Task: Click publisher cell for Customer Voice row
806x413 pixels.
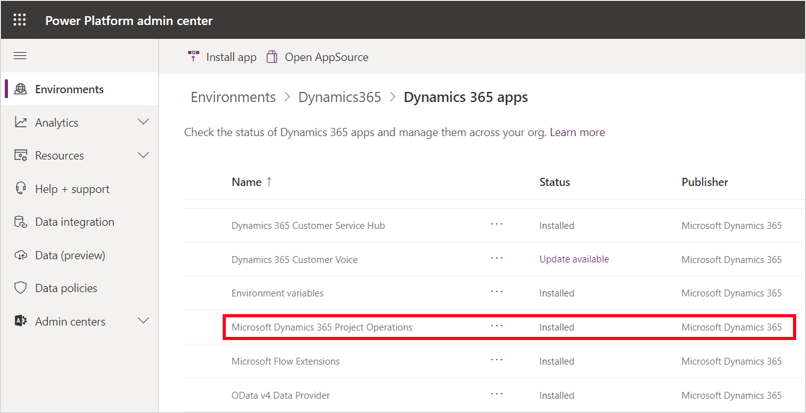Action: 731,259
